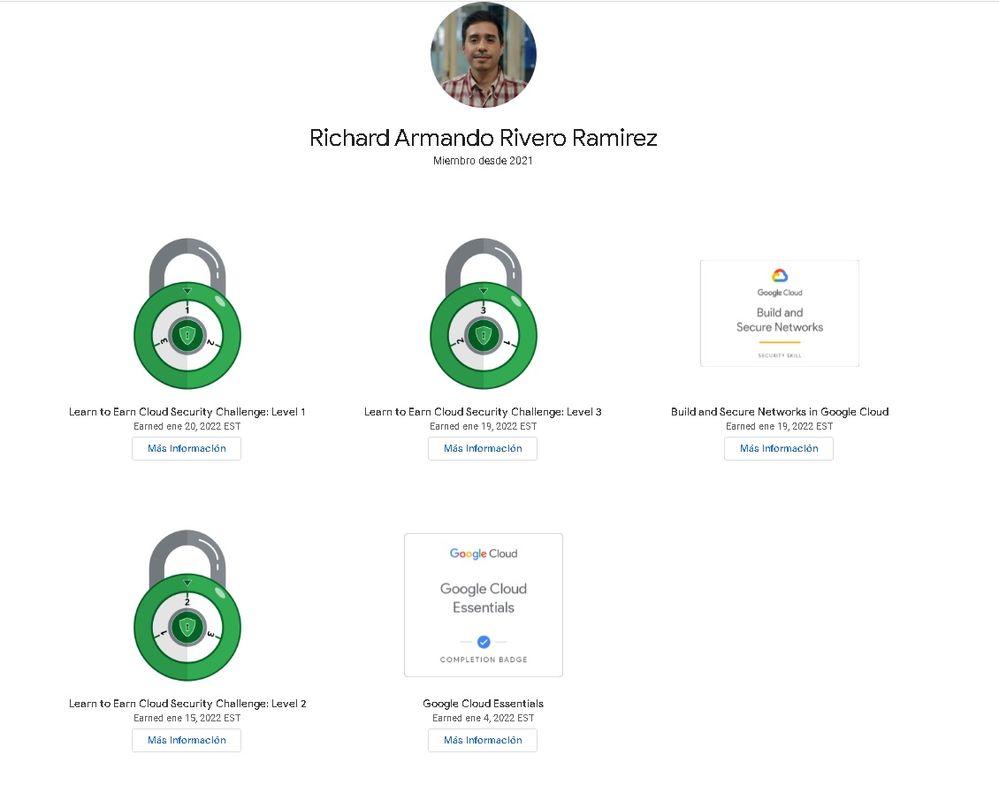Open the Google Cloud Essentials completion badge image
Image resolution: width=999 pixels, height=785 pixels.
pyautogui.click(x=483, y=605)
